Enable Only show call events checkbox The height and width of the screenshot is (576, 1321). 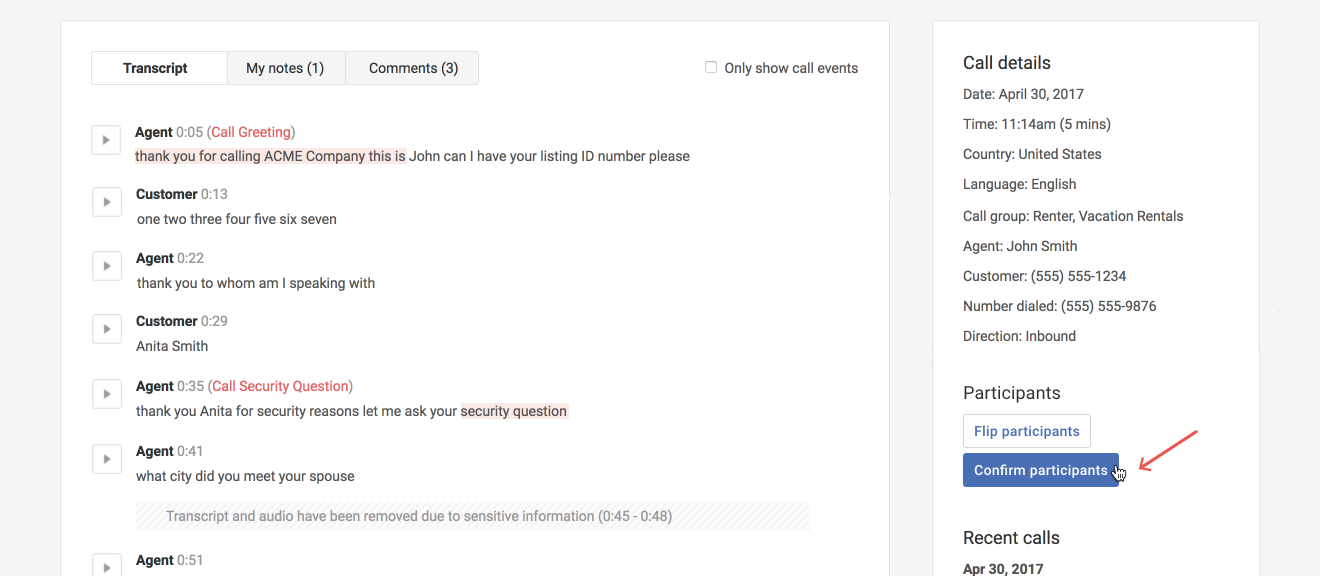[x=711, y=68]
